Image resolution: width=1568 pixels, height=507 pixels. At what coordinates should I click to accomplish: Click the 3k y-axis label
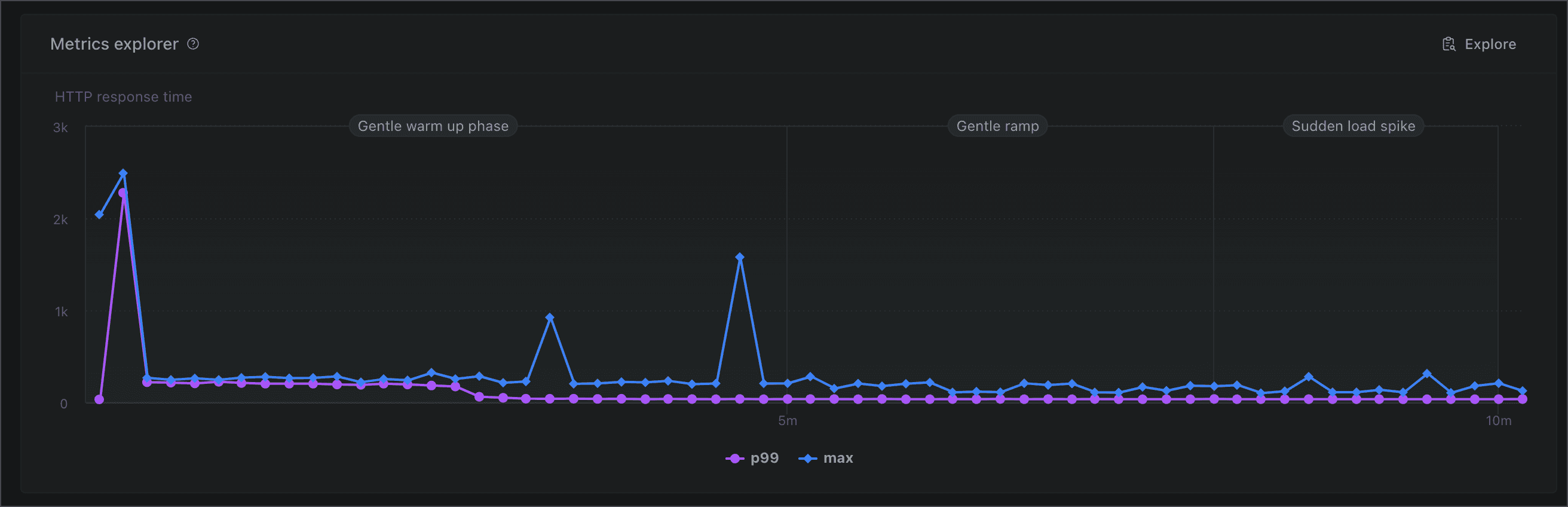pos(60,128)
